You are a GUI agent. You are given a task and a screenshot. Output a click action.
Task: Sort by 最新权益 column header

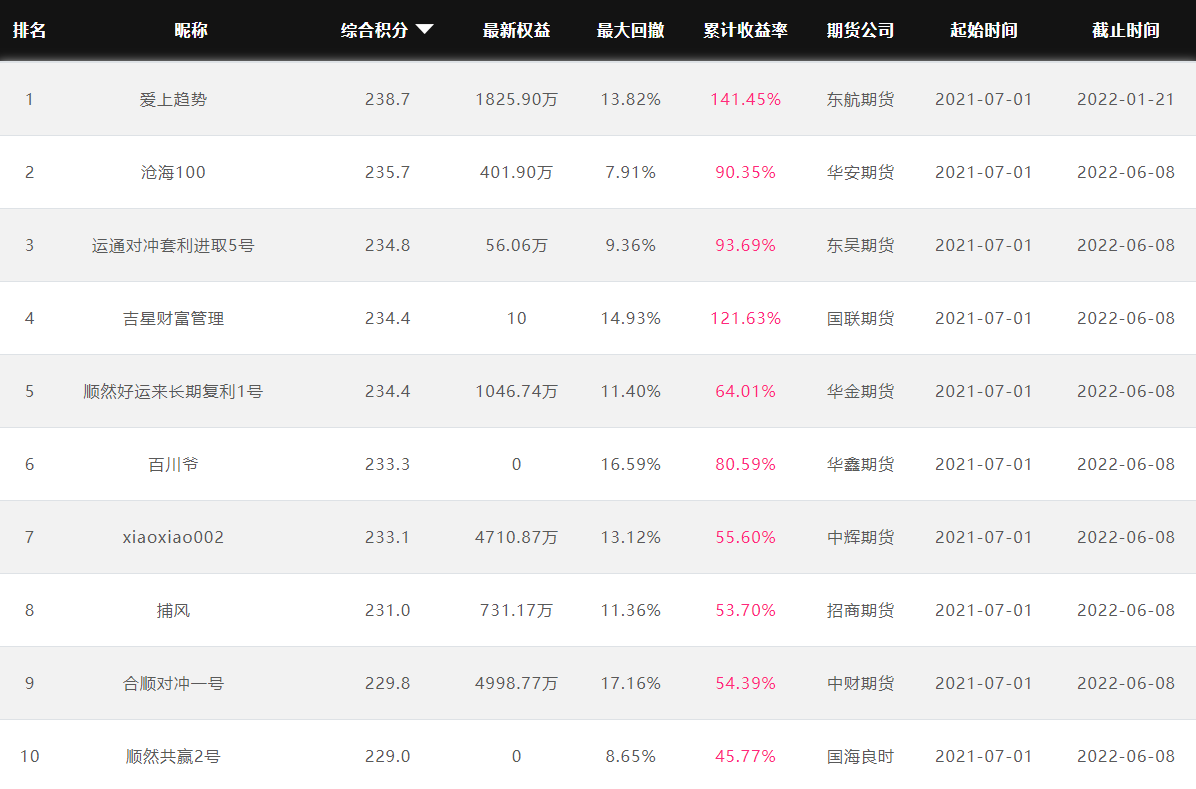tap(516, 31)
